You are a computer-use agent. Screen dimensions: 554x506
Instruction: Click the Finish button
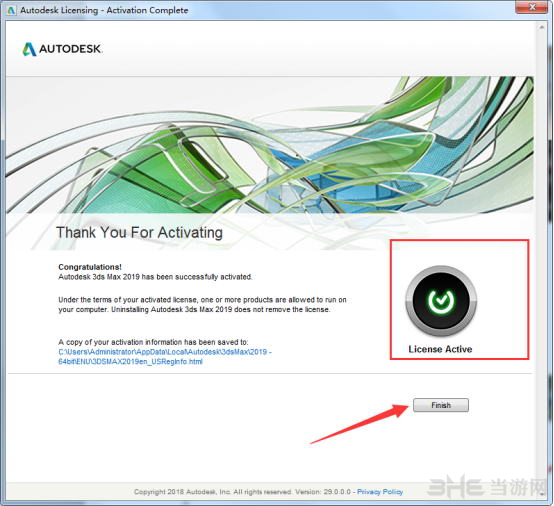click(x=441, y=405)
